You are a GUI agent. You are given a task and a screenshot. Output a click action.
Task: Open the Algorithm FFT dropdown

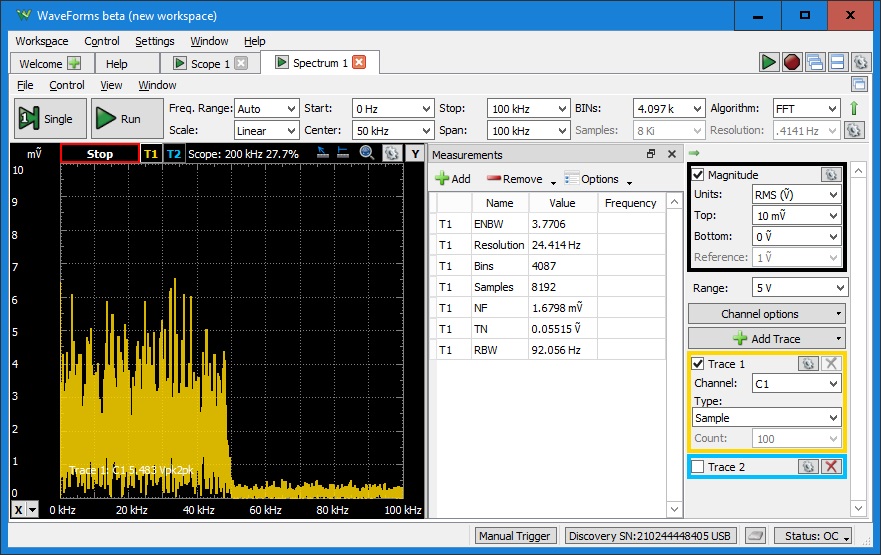pyautogui.click(x=805, y=108)
